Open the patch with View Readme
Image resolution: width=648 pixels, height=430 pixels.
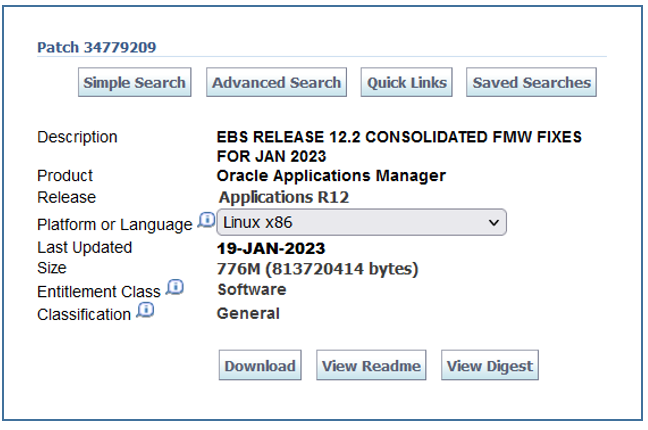372,366
